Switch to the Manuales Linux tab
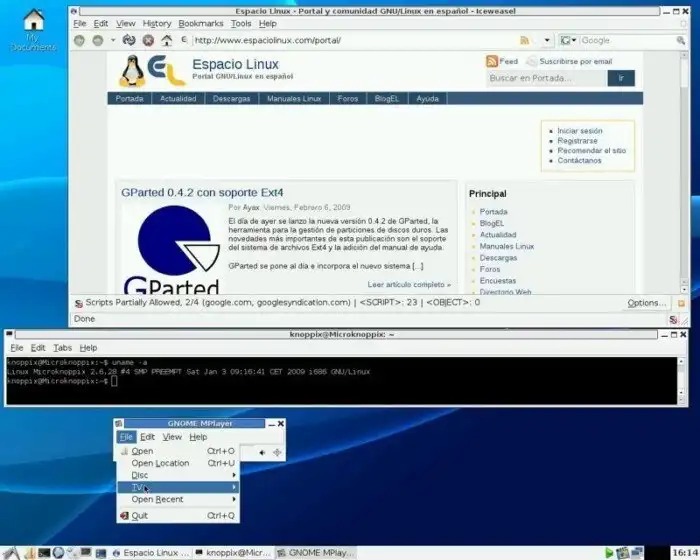The height and width of the screenshot is (560, 700). 294,99
